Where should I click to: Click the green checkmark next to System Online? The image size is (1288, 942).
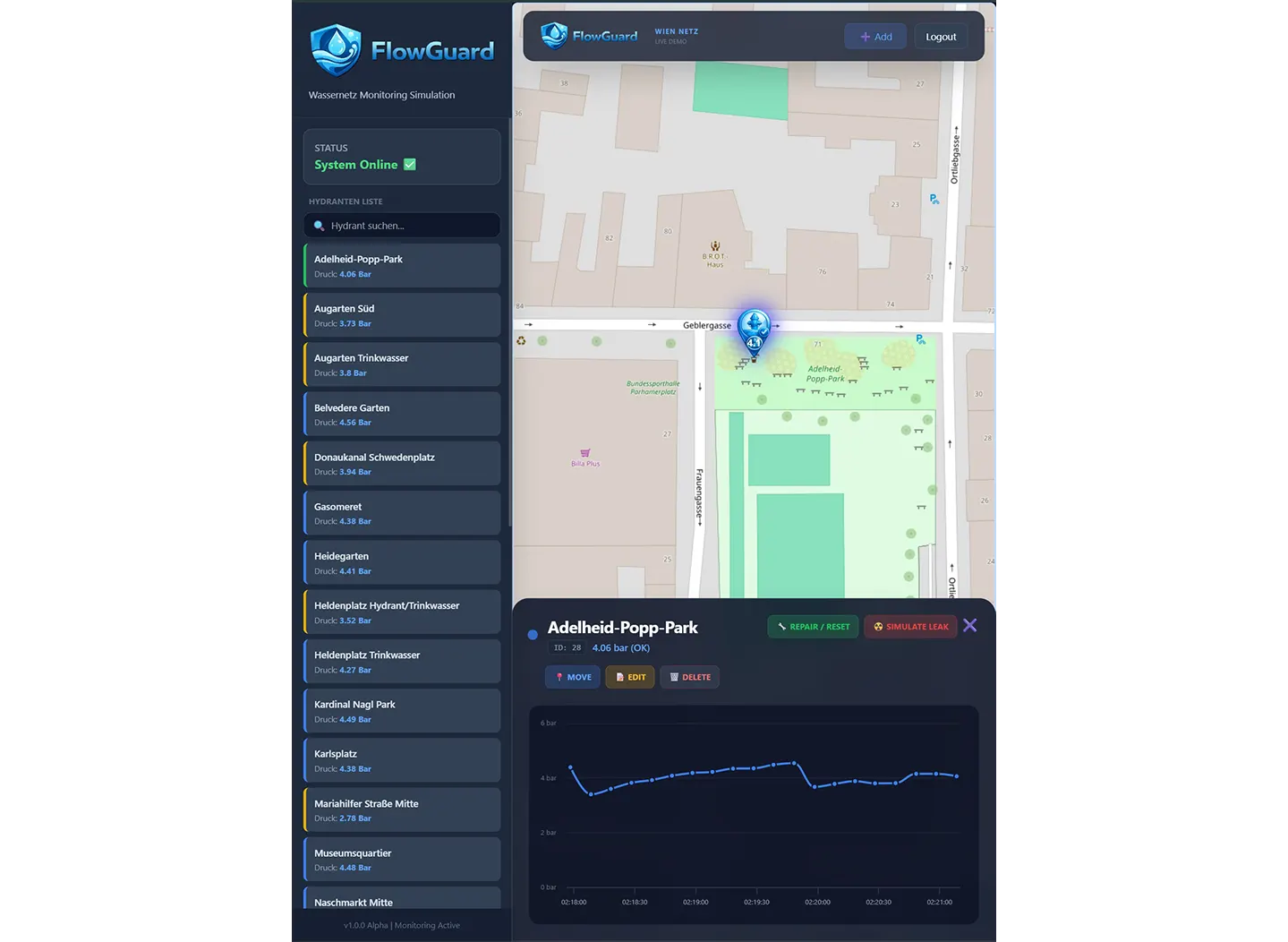coord(410,164)
